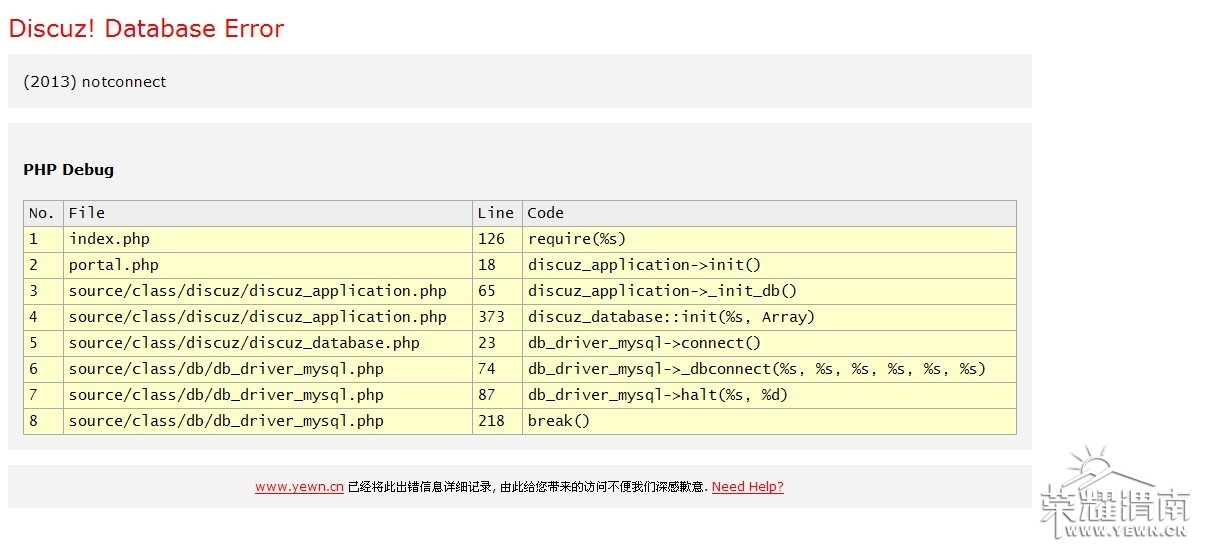
Task: Click the discuz_database.php file path
Action: pos(244,343)
